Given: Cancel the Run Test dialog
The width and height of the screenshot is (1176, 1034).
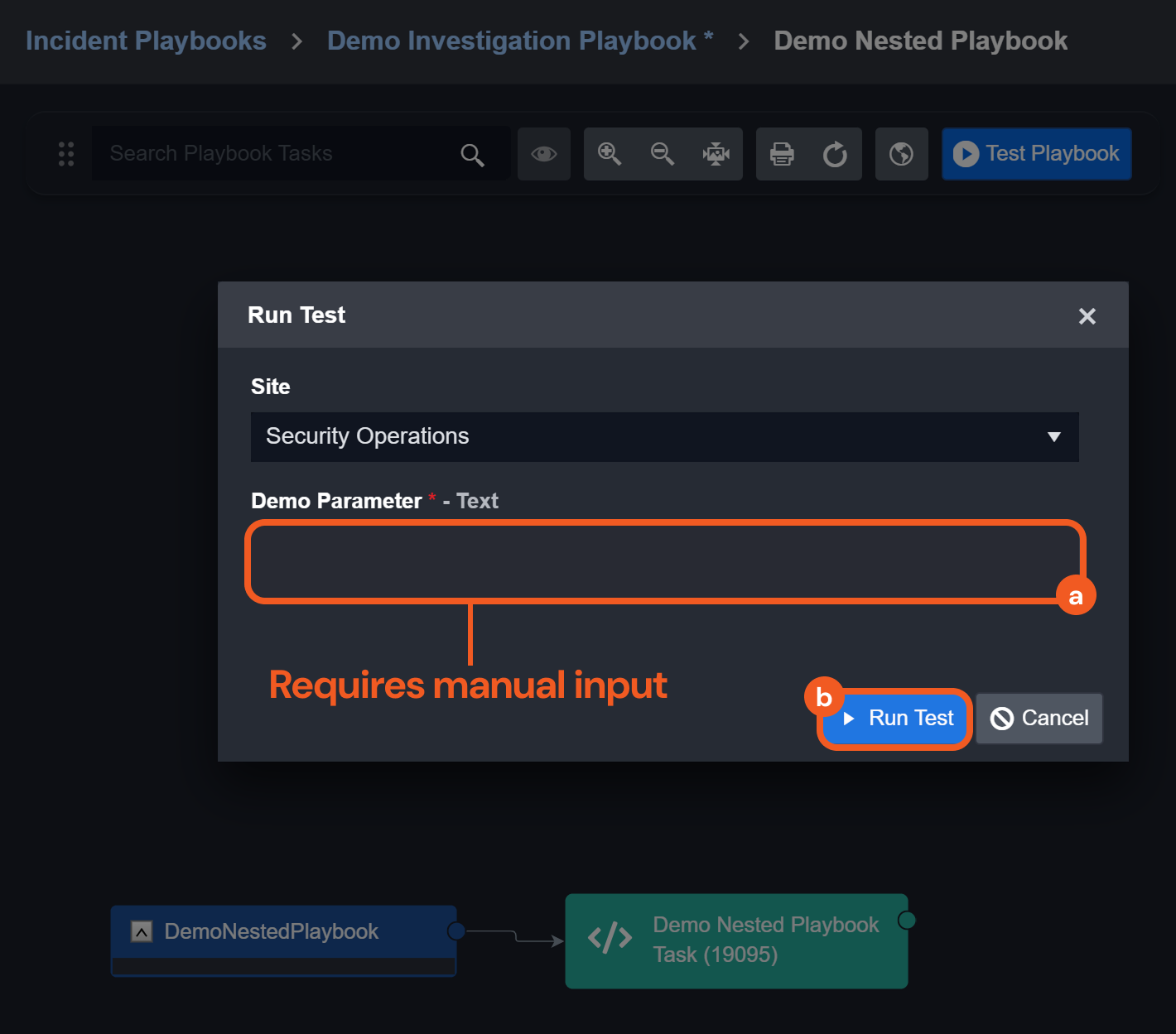Looking at the screenshot, I should (1039, 719).
